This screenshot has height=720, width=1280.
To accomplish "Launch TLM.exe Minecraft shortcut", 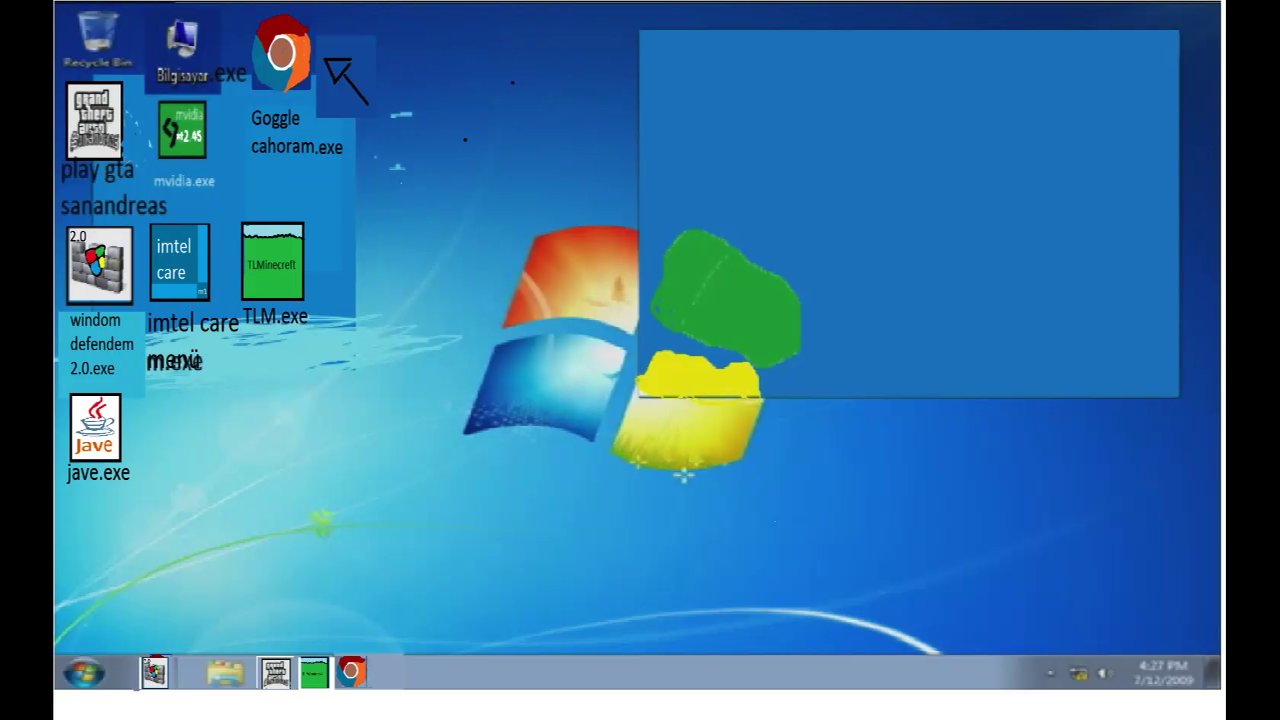I will tap(272, 260).
